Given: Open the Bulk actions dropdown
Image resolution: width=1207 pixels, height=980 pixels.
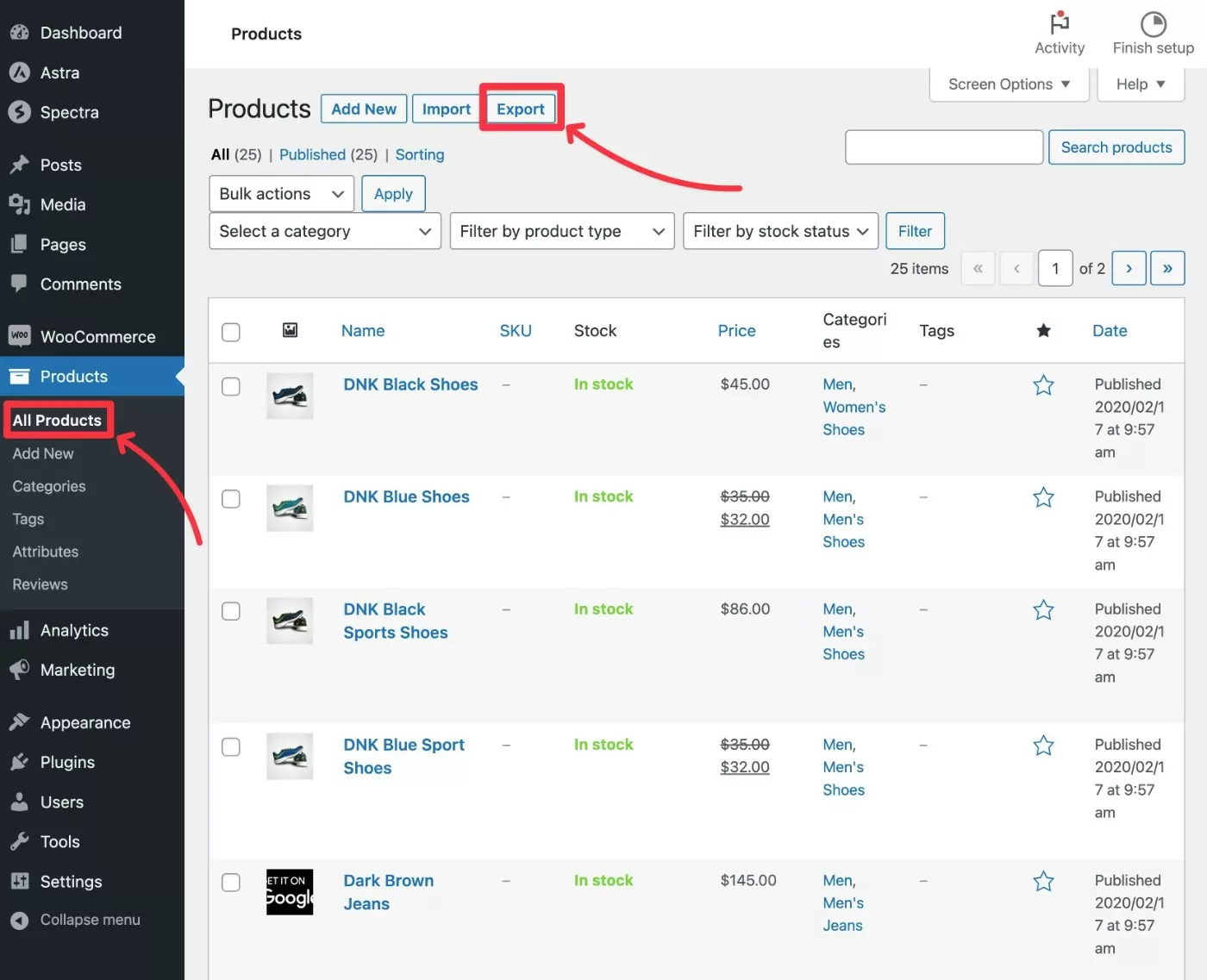Looking at the screenshot, I should click(281, 194).
